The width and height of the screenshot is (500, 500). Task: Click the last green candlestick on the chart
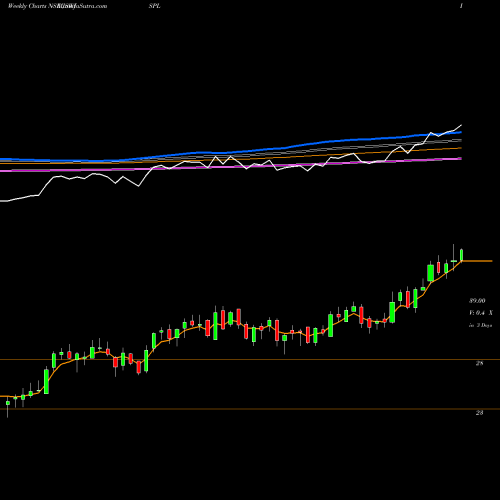click(x=462, y=255)
